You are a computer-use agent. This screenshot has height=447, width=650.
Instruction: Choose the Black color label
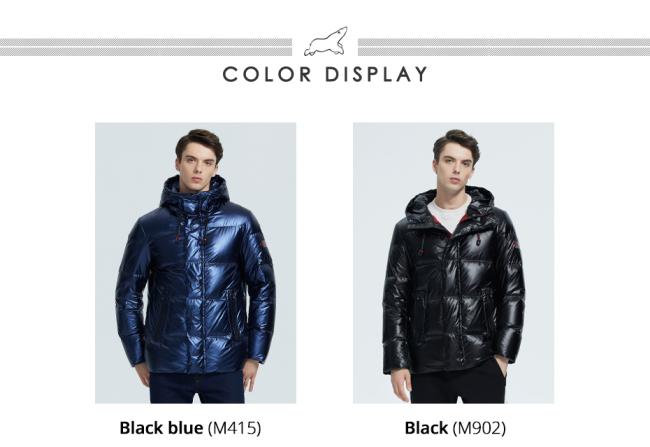(x=426, y=428)
